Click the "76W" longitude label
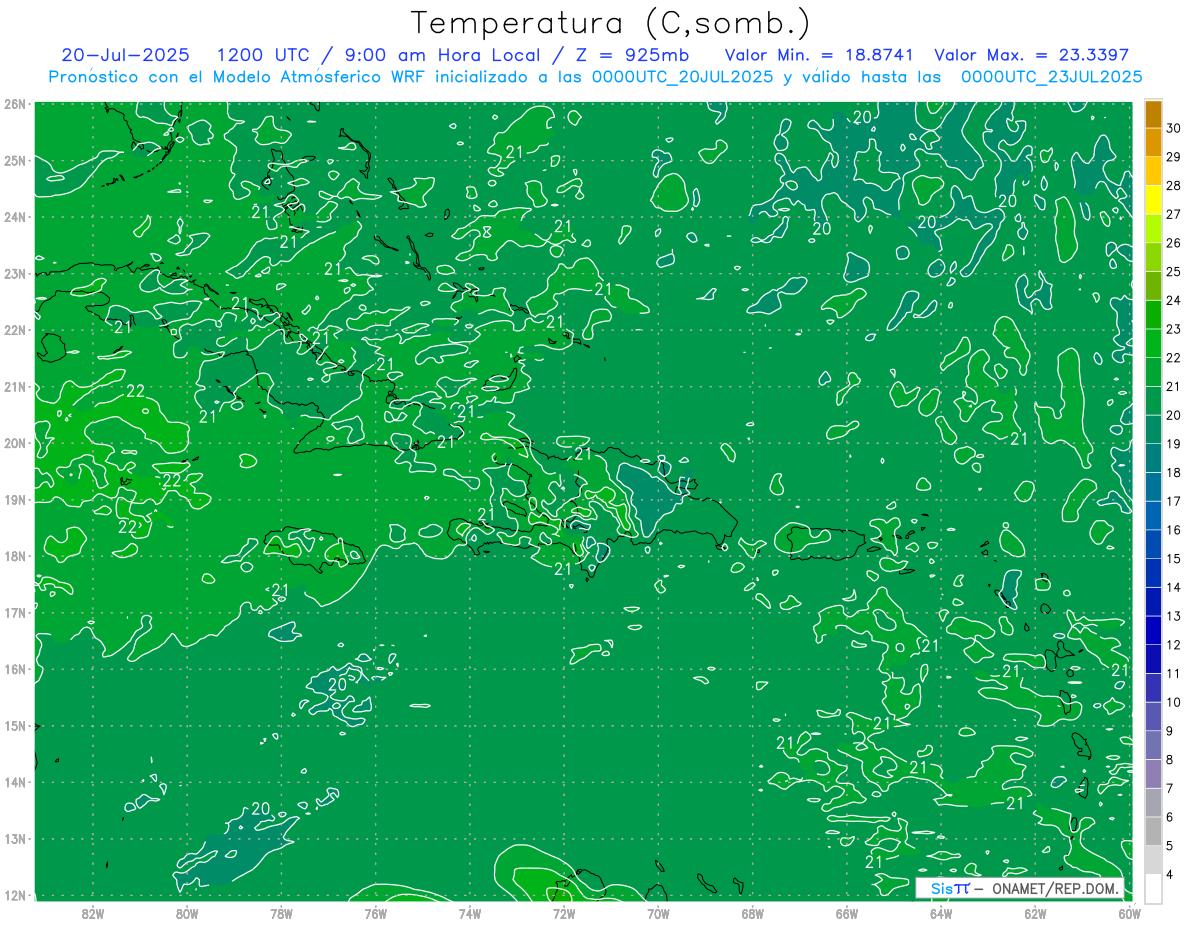The height and width of the screenshot is (927, 1200). pos(375,913)
